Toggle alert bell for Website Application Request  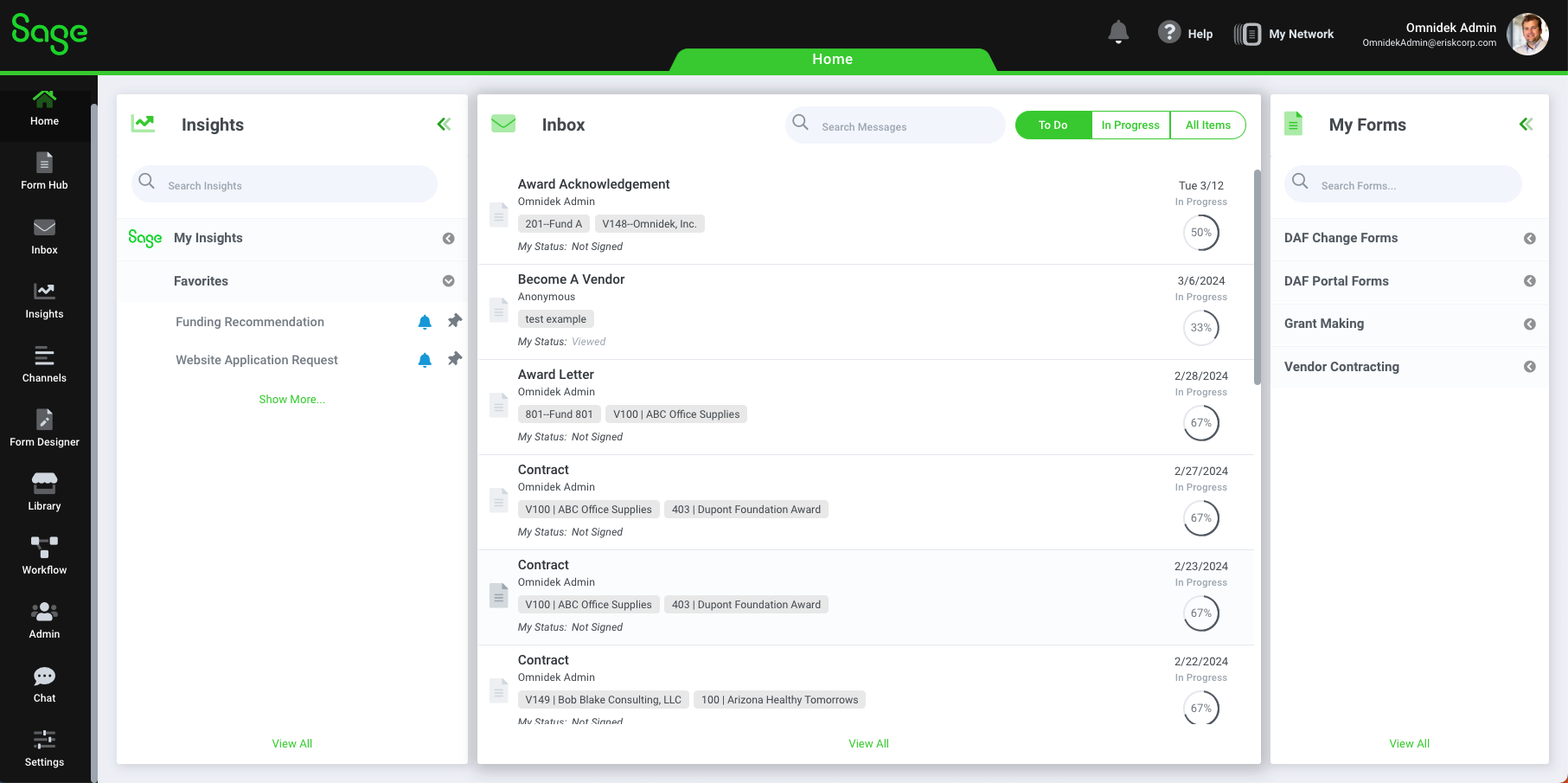(425, 360)
